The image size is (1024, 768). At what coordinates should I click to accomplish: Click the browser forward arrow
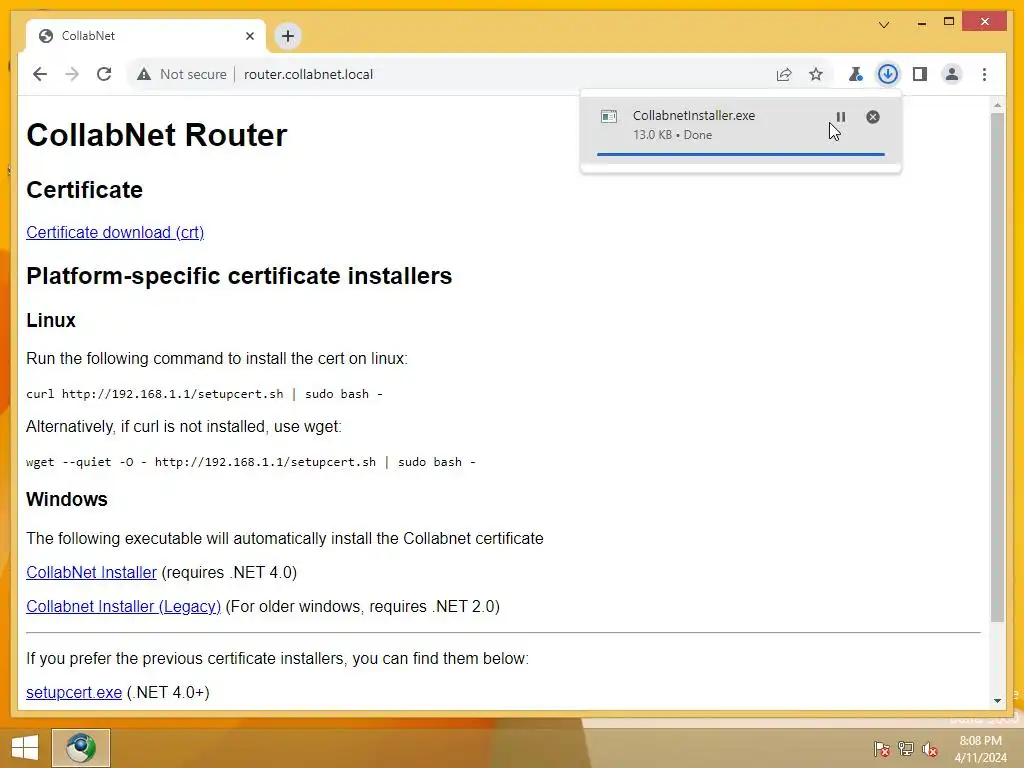pyautogui.click(x=72, y=74)
